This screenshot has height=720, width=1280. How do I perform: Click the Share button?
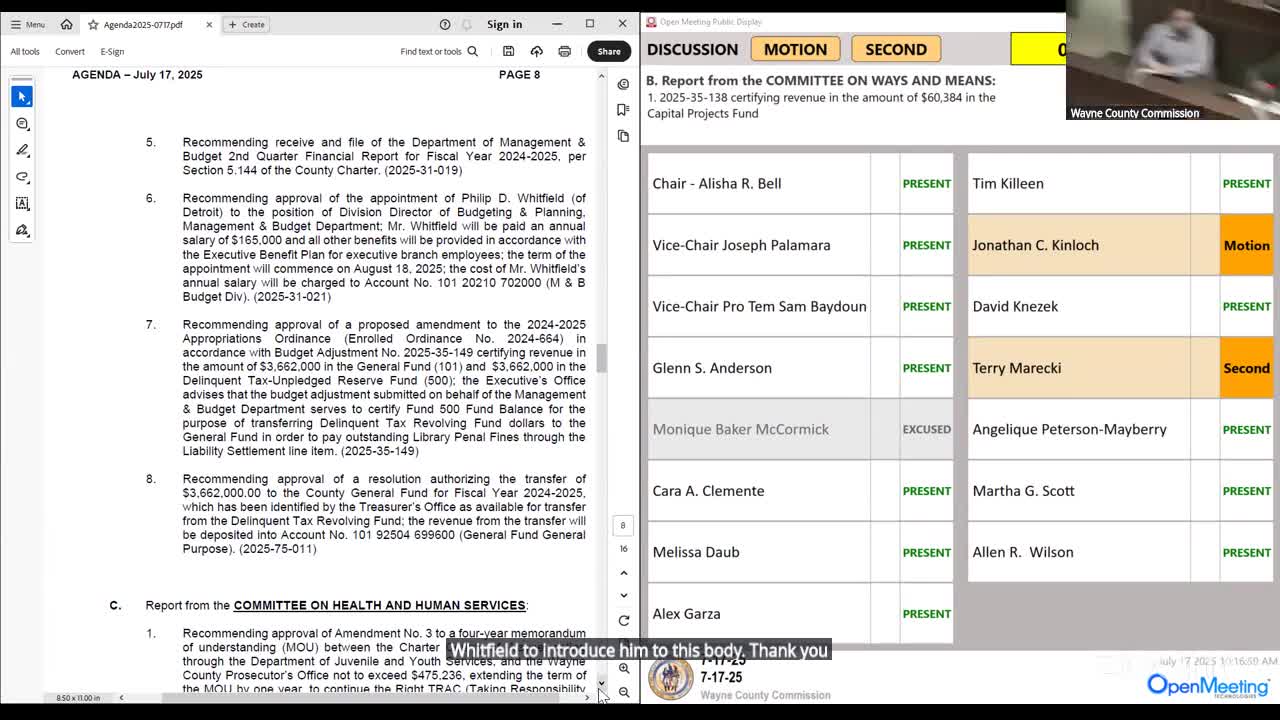tap(608, 51)
